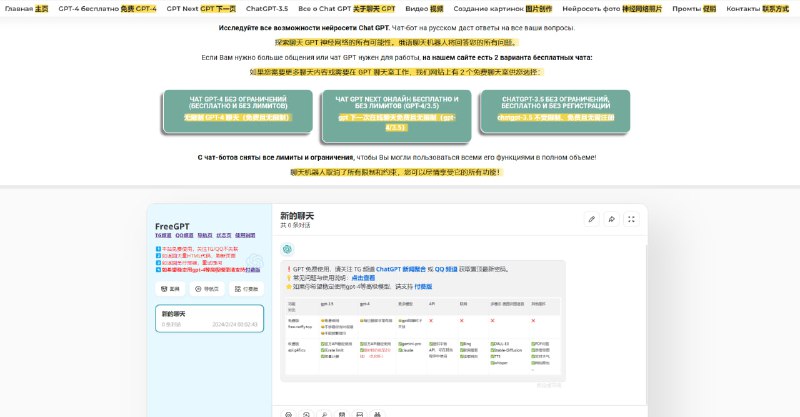
Task: Open the TG频道 link under FreeGPT
Action: click(163, 235)
